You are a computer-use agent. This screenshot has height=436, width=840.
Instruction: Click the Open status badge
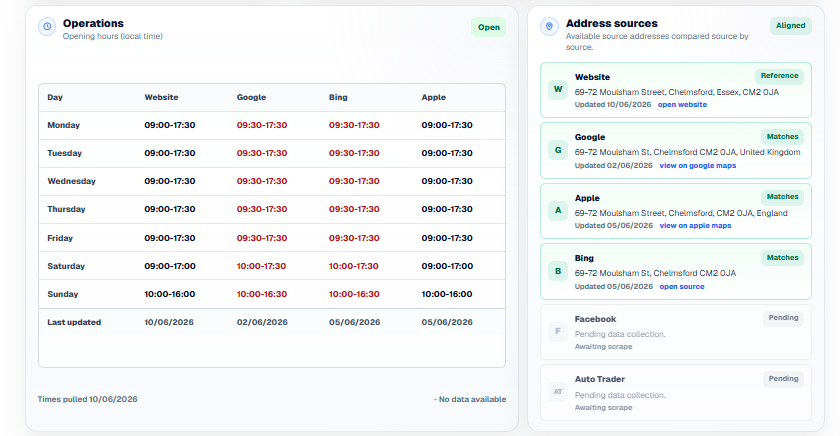click(x=489, y=27)
